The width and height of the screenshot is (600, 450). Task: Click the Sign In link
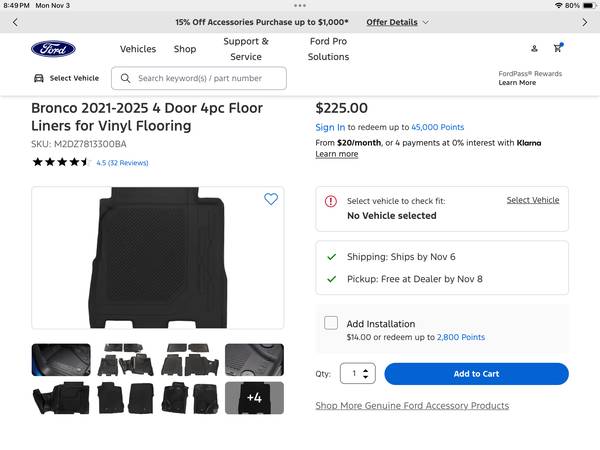[x=330, y=127]
